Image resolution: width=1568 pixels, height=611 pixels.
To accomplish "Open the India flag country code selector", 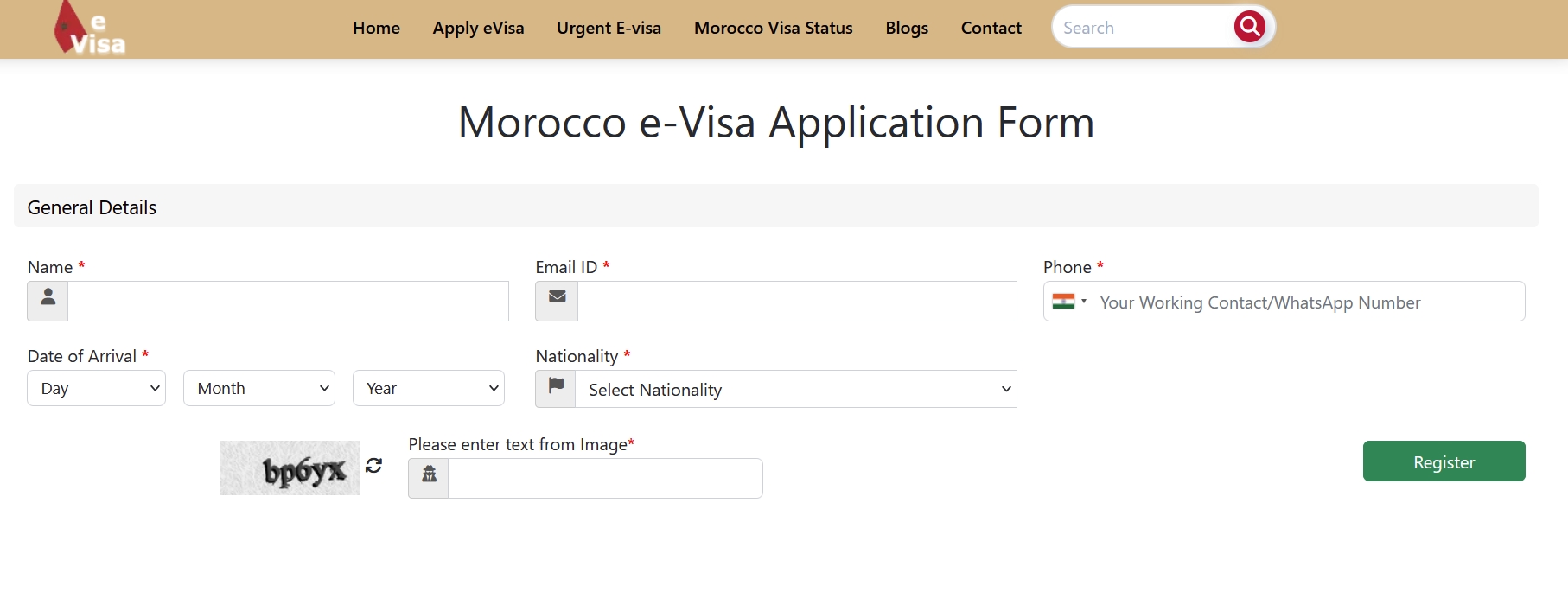I will [1068, 302].
